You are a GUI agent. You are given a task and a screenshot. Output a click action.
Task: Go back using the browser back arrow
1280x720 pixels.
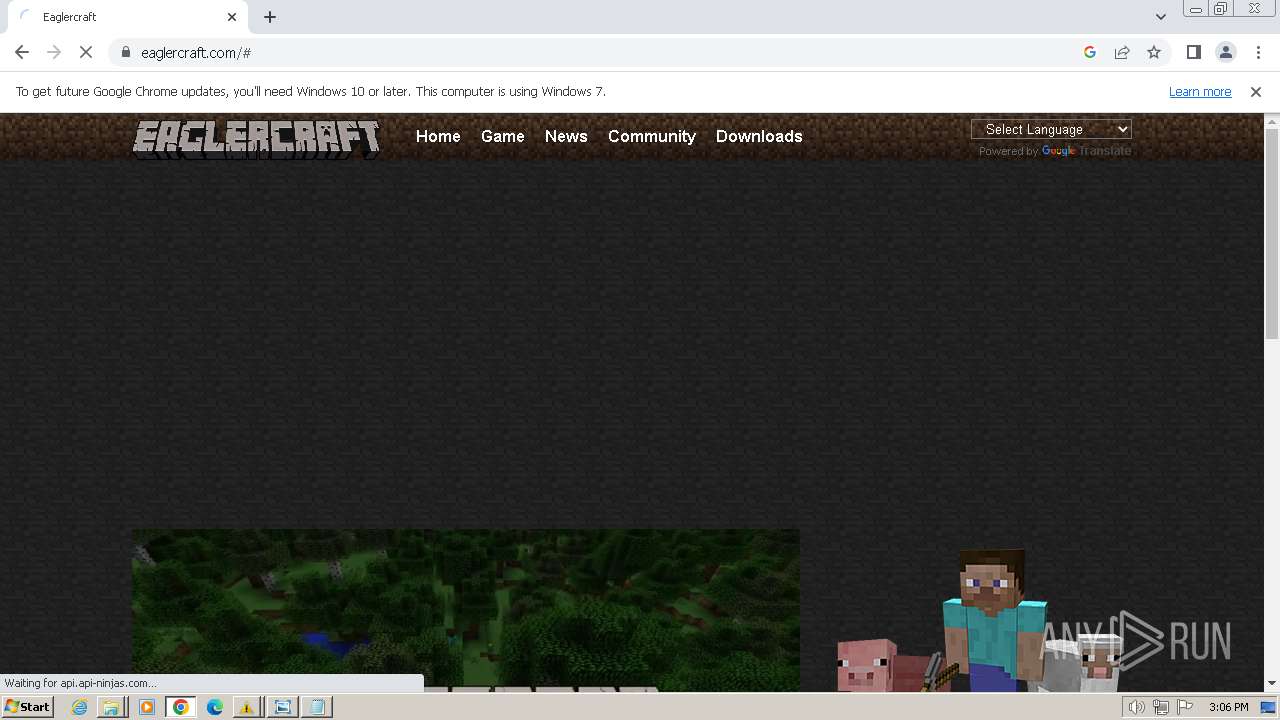pyautogui.click(x=22, y=52)
